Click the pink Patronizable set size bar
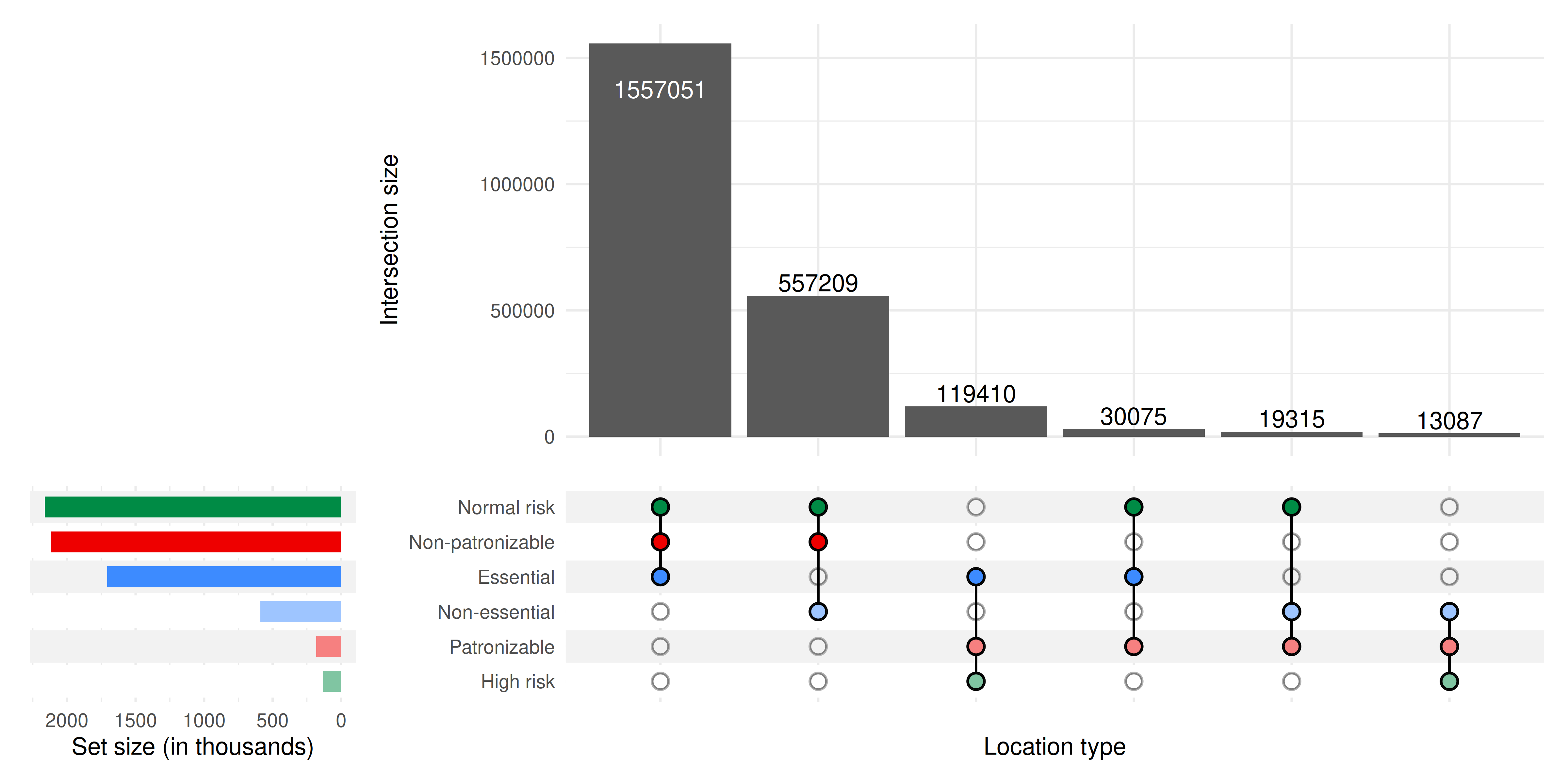Image resolution: width=1568 pixels, height=784 pixels. [x=328, y=646]
